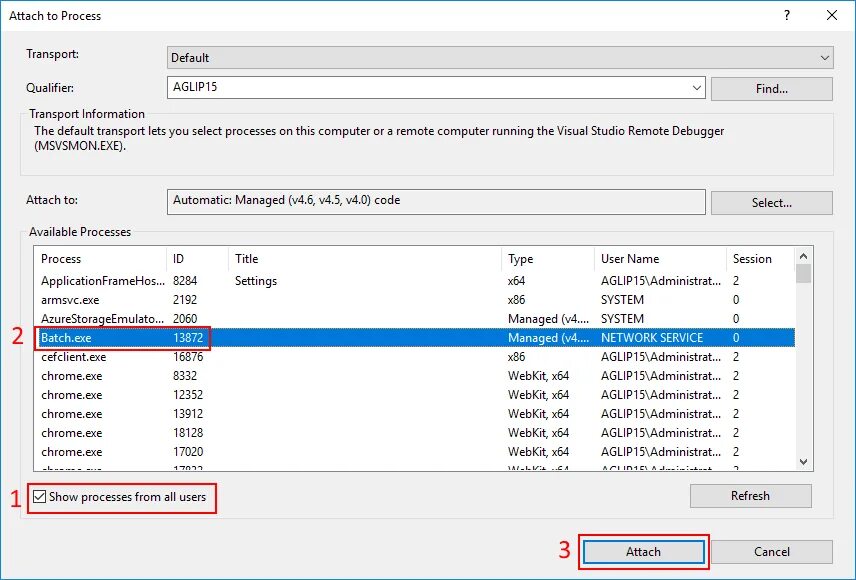Click NETWORK SERVICE user name cell
Screen dimensions: 856x580
coord(652,338)
